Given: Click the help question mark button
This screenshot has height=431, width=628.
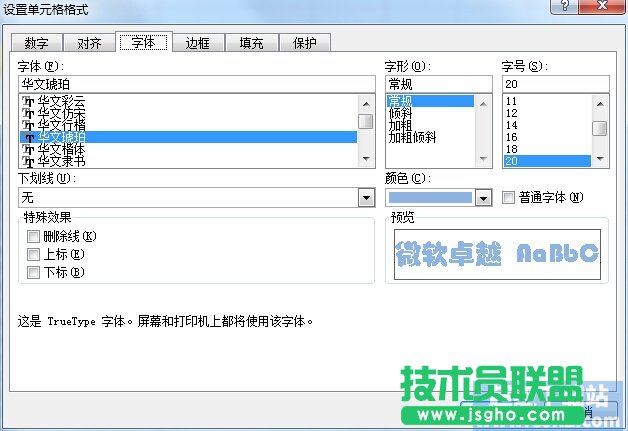Looking at the screenshot, I should pos(566,7).
